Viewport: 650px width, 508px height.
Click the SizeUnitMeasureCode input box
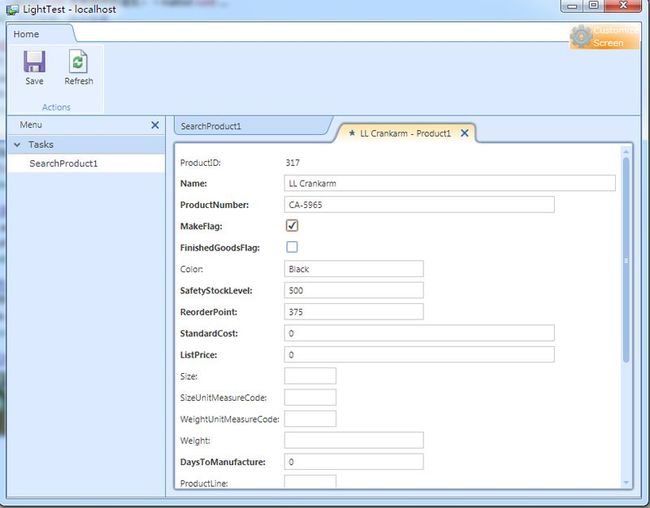310,397
